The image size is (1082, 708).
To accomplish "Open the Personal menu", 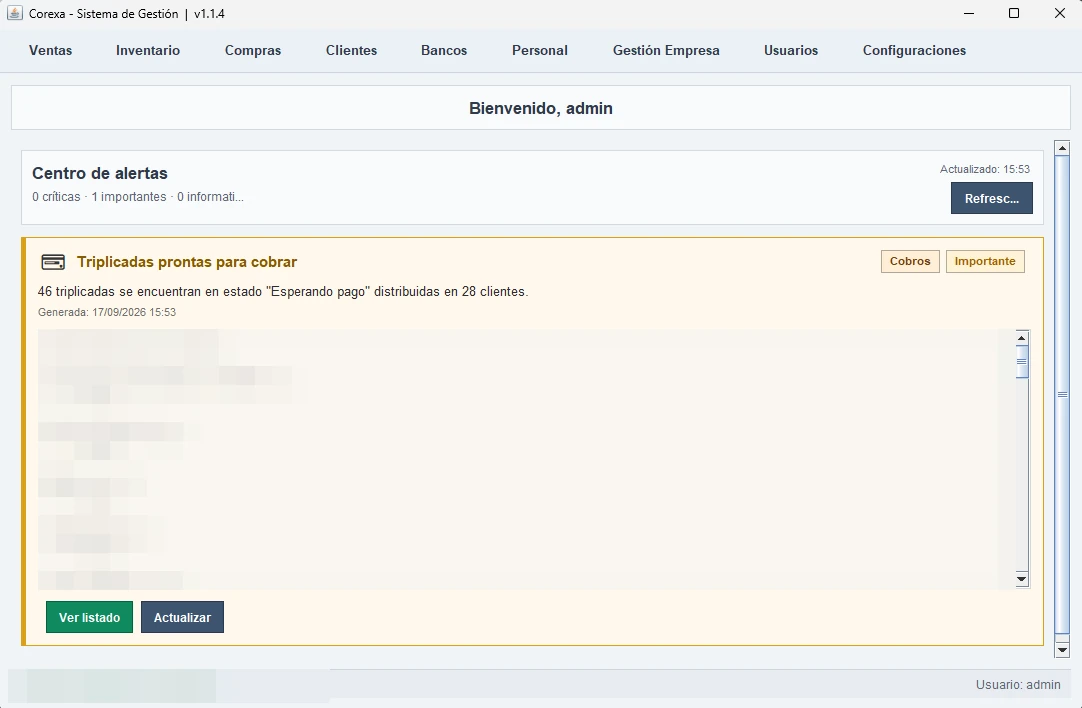I will click(x=540, y=50).
